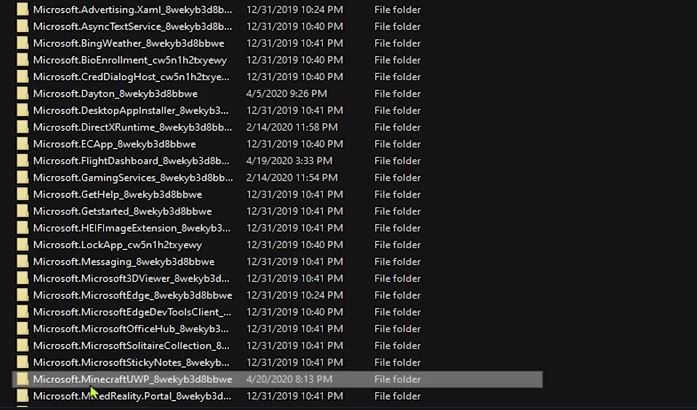
Task: Click the Microsoft.Dayton folder icon
Action: tap(23, 94)
